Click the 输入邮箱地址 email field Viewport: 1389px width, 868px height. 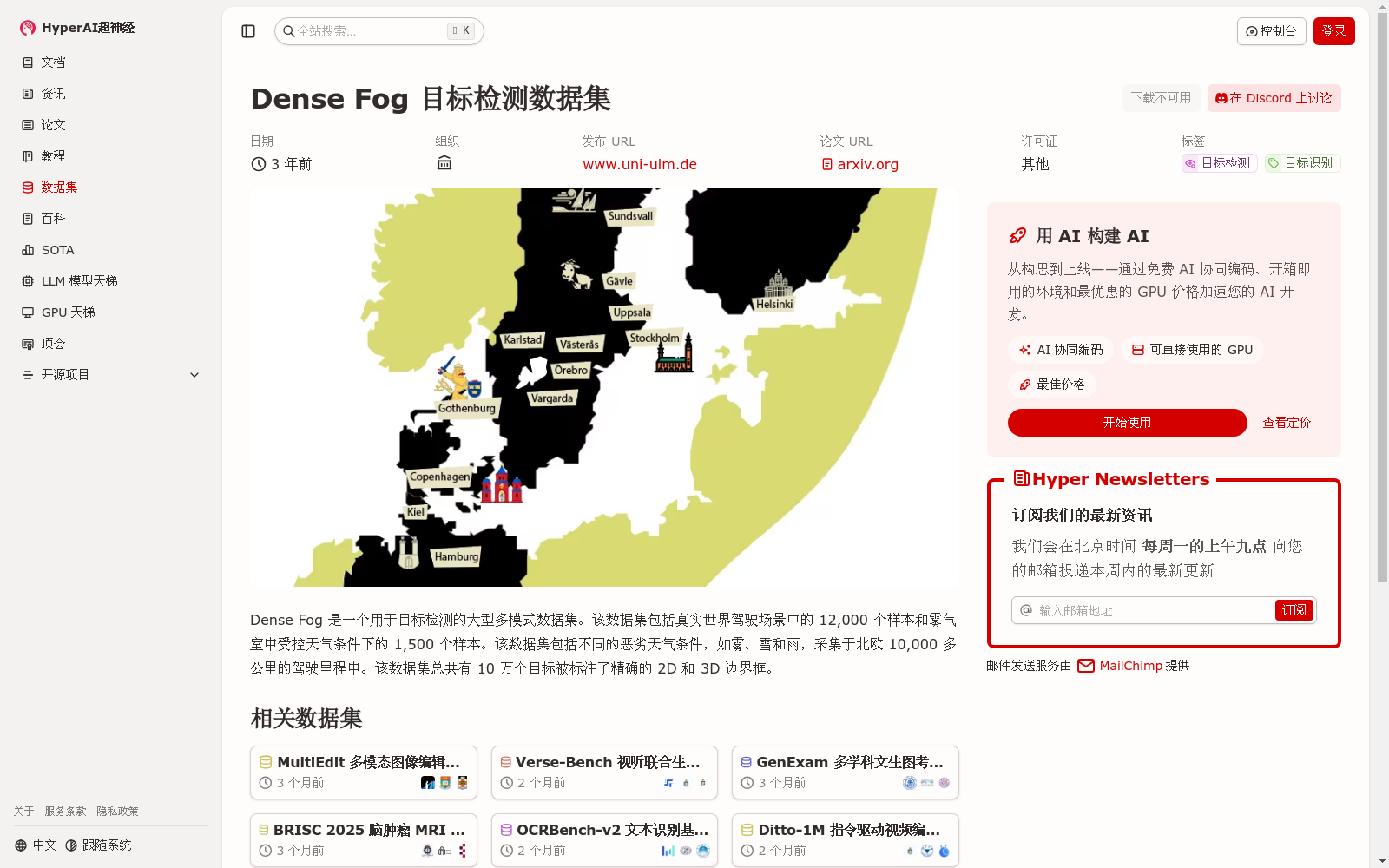1144,610
